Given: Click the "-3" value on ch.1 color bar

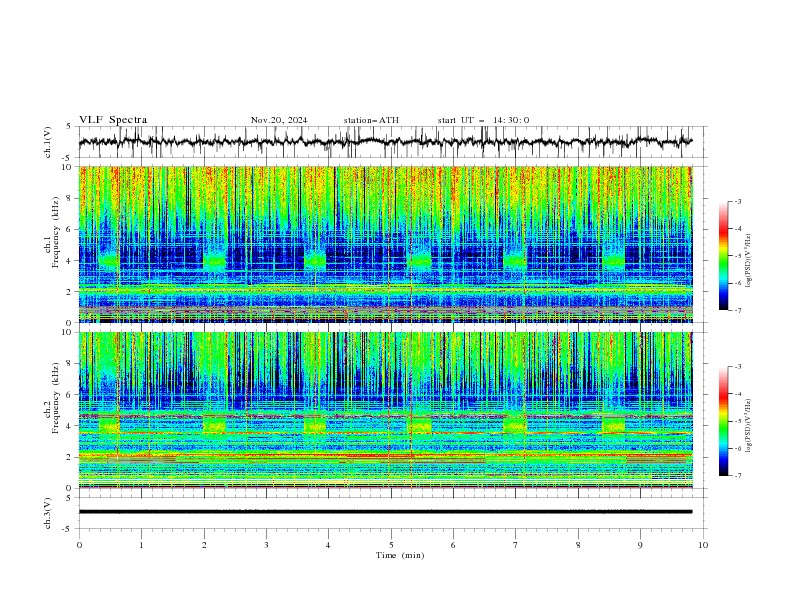Looking at the screenshot, I should tap(738, 201).
